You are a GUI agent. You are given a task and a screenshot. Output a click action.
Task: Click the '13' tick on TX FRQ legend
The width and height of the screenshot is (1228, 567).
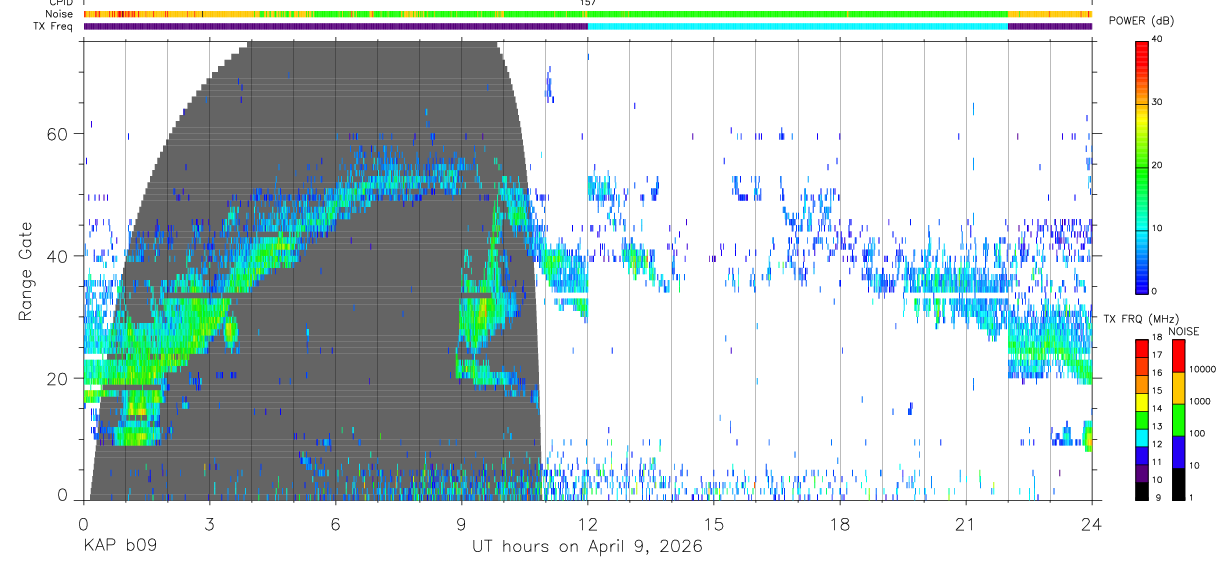1158,426
